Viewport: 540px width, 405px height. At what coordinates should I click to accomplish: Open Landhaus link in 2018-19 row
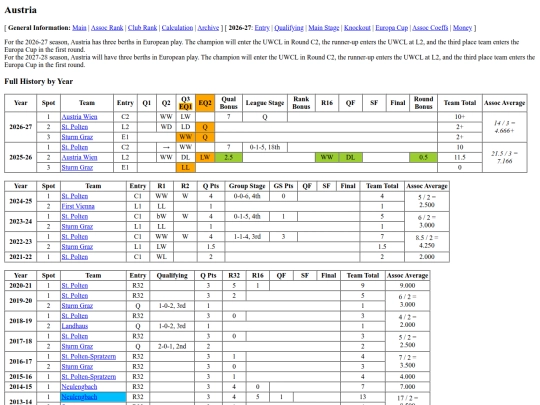(75, 326)
